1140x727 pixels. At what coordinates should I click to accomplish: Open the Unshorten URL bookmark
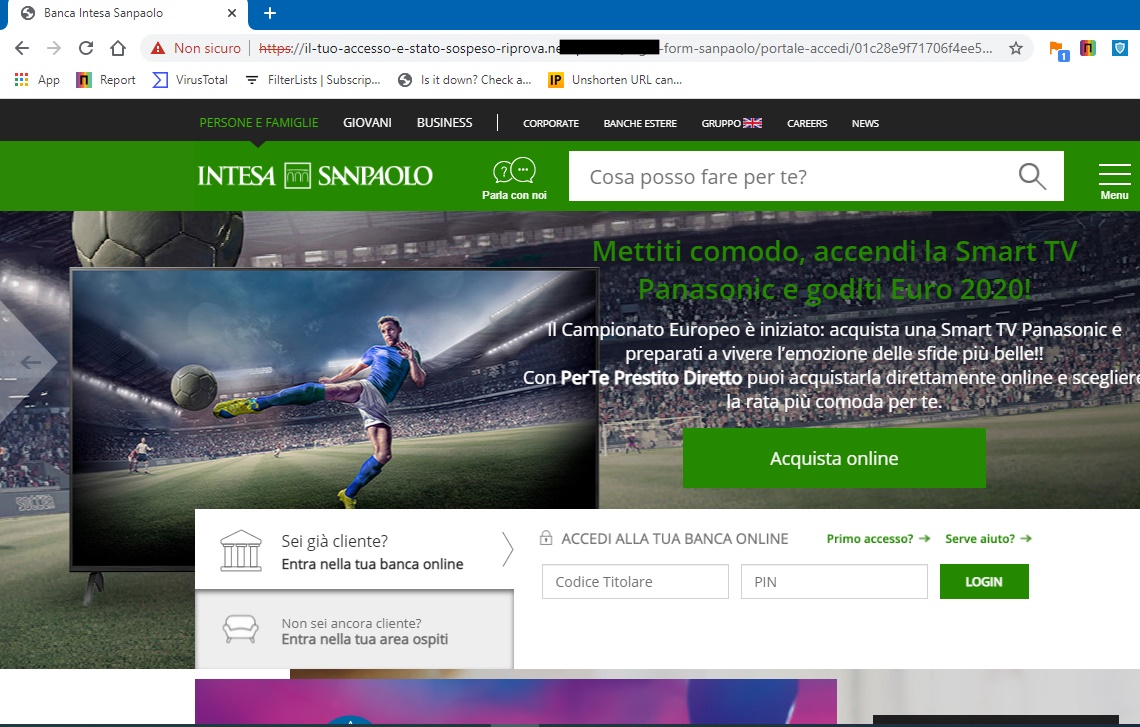615,80
